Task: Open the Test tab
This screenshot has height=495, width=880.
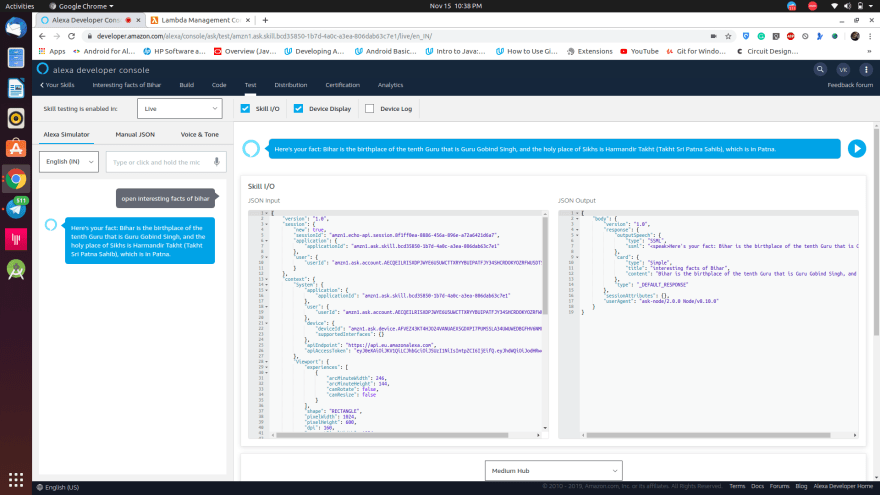Action: coord(250,85)
